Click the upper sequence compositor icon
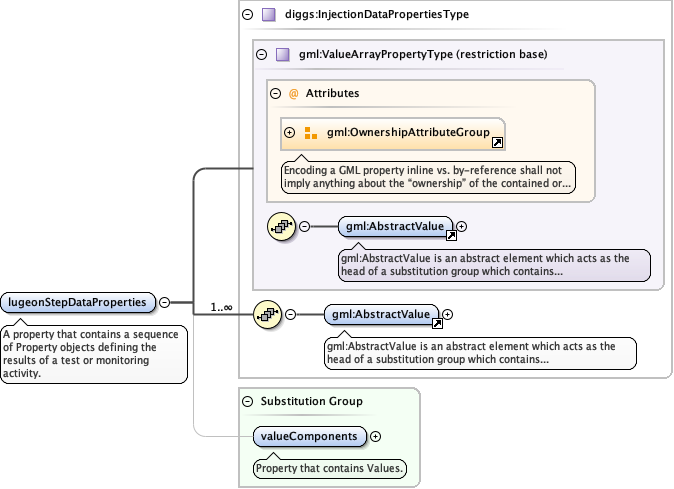The width and height of the screenshot is (674, 489). (x=282, y=227)
